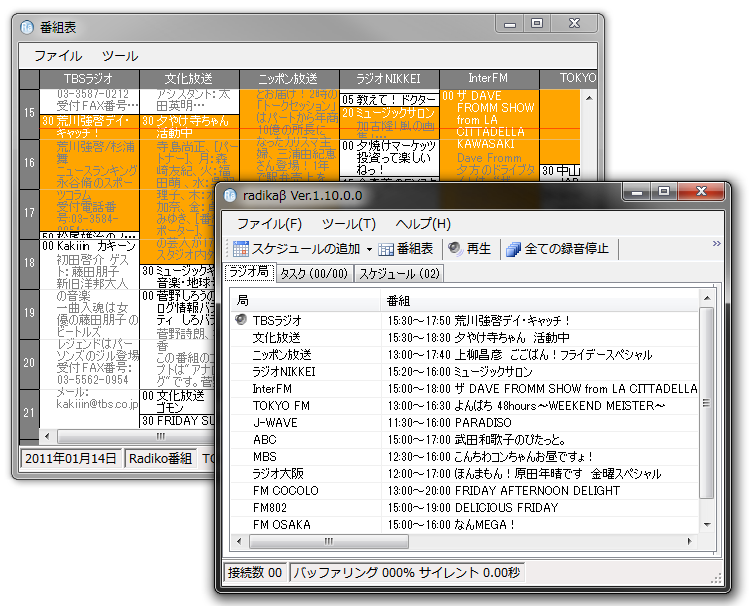Click left arrow of 番組表 horizontal scrollbar
Viewport: 751px width, 606px height.
(x=47, y=436)
